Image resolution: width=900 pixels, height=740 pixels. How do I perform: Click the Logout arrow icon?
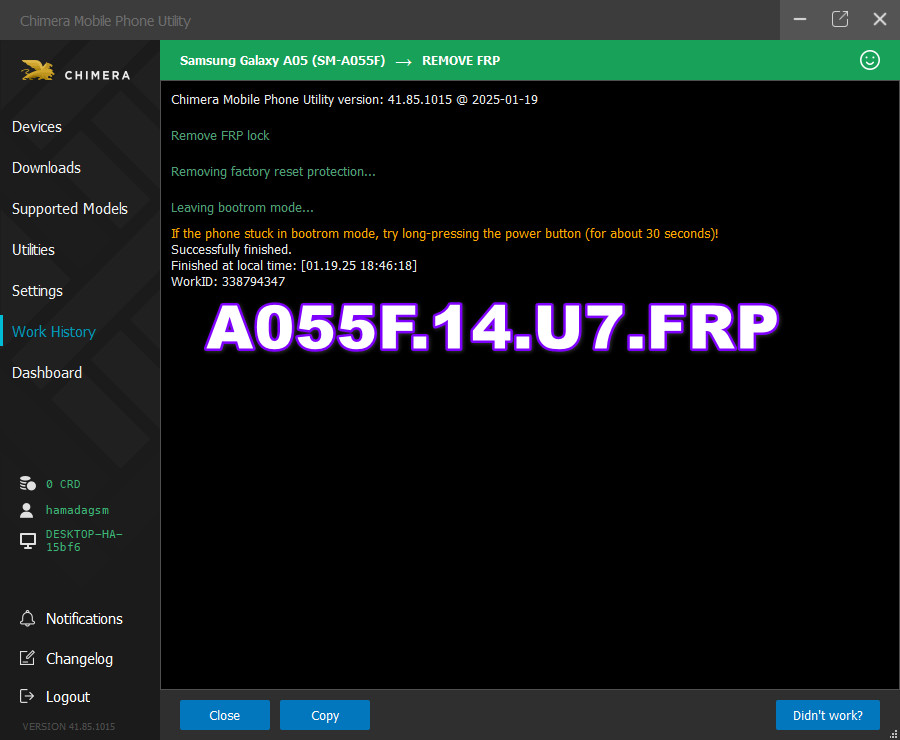pos(28,696)
